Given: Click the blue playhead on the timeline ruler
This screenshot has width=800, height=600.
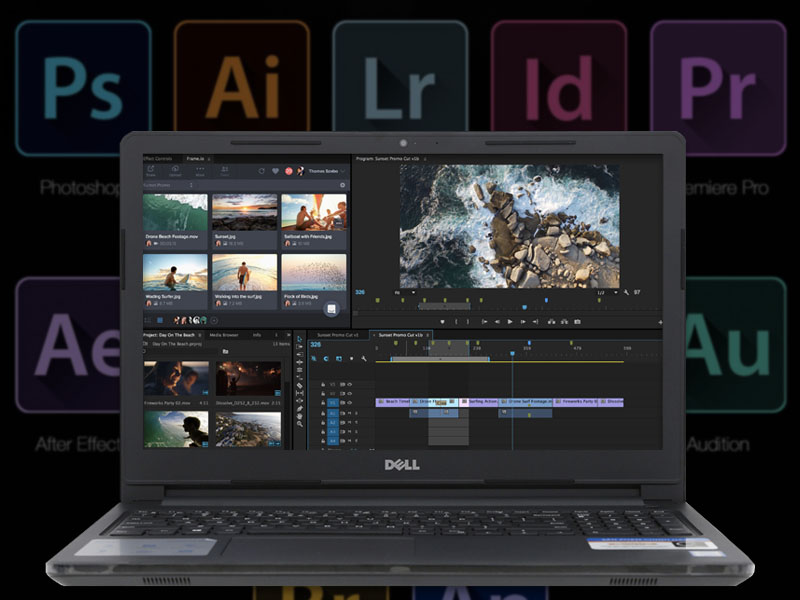Looking at the screenshot, I should 512,353.
